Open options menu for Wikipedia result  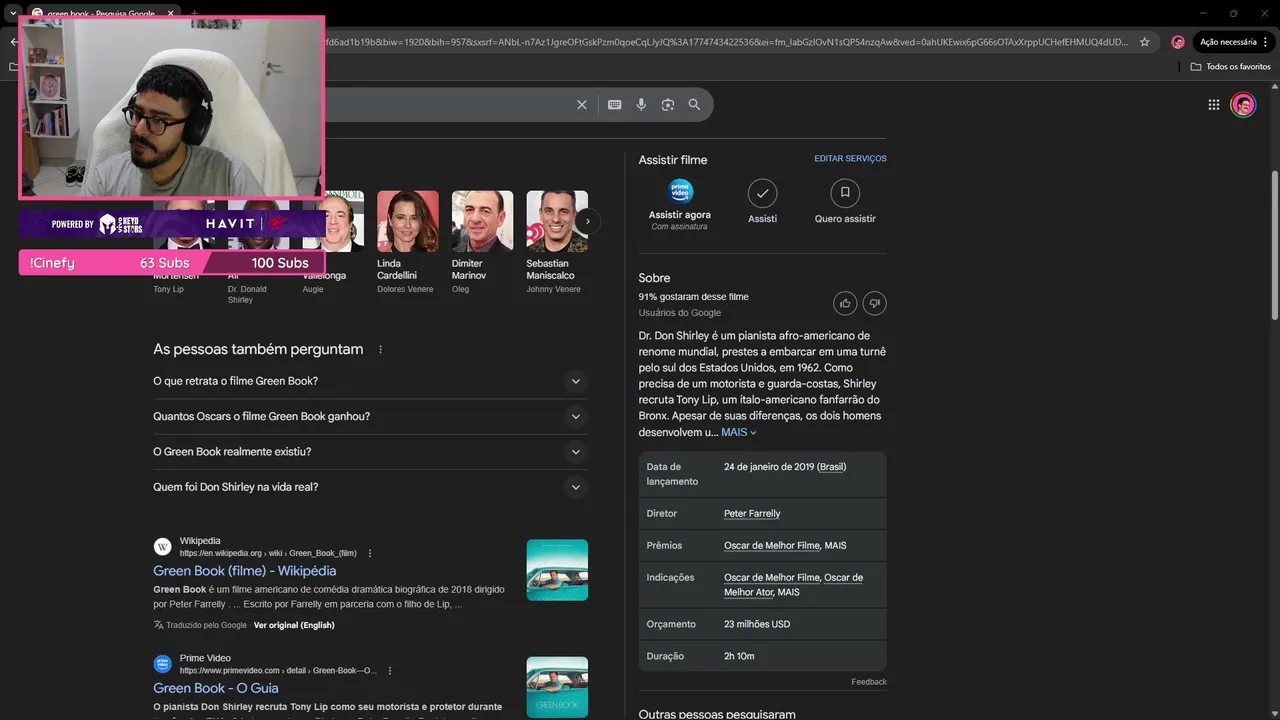pos(370,553)
